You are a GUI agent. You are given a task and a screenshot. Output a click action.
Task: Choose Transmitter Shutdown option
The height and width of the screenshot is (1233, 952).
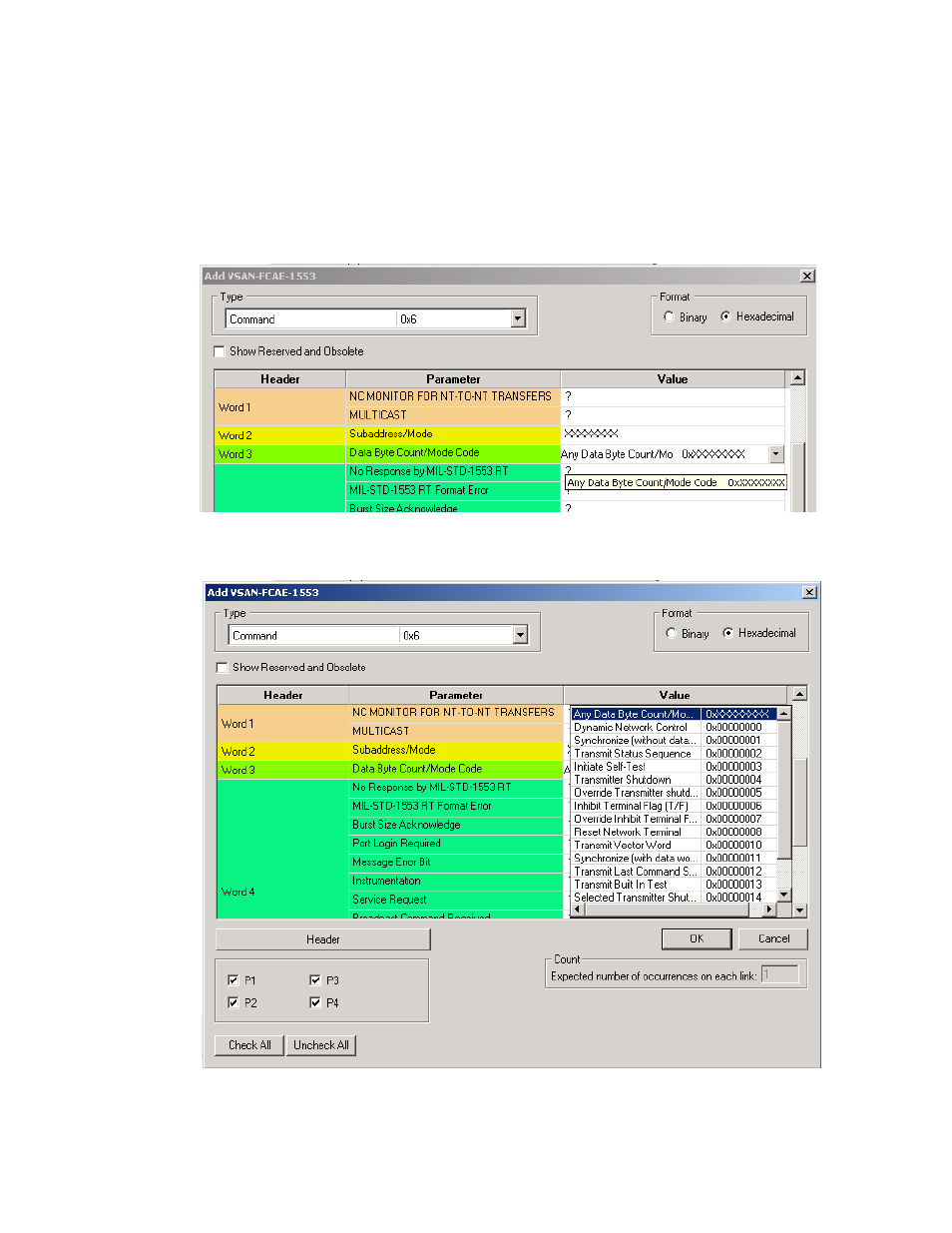(x=674, y=780)
